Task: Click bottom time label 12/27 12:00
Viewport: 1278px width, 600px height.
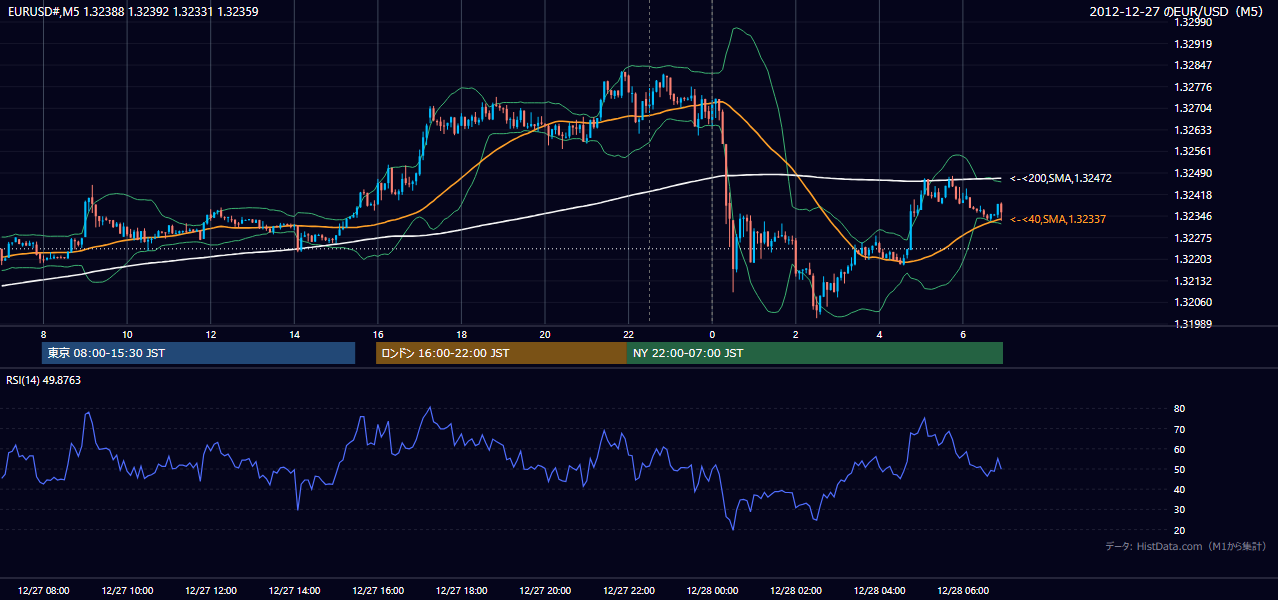Action: pos(211,591)
